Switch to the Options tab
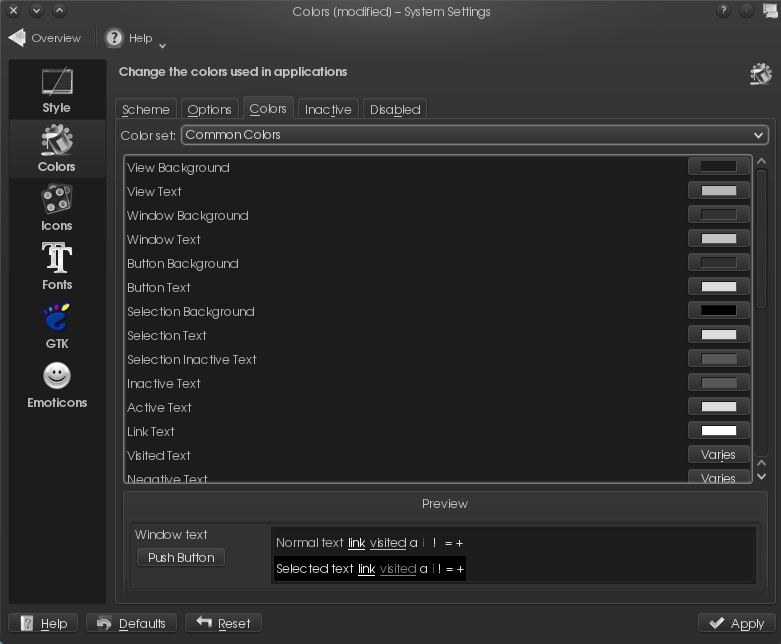This screenshot has height=644, width=781. (209, 109)
